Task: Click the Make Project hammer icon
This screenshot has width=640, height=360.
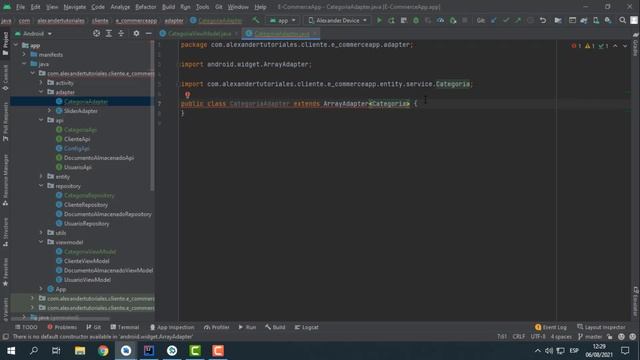Action: tap(256, 20)
